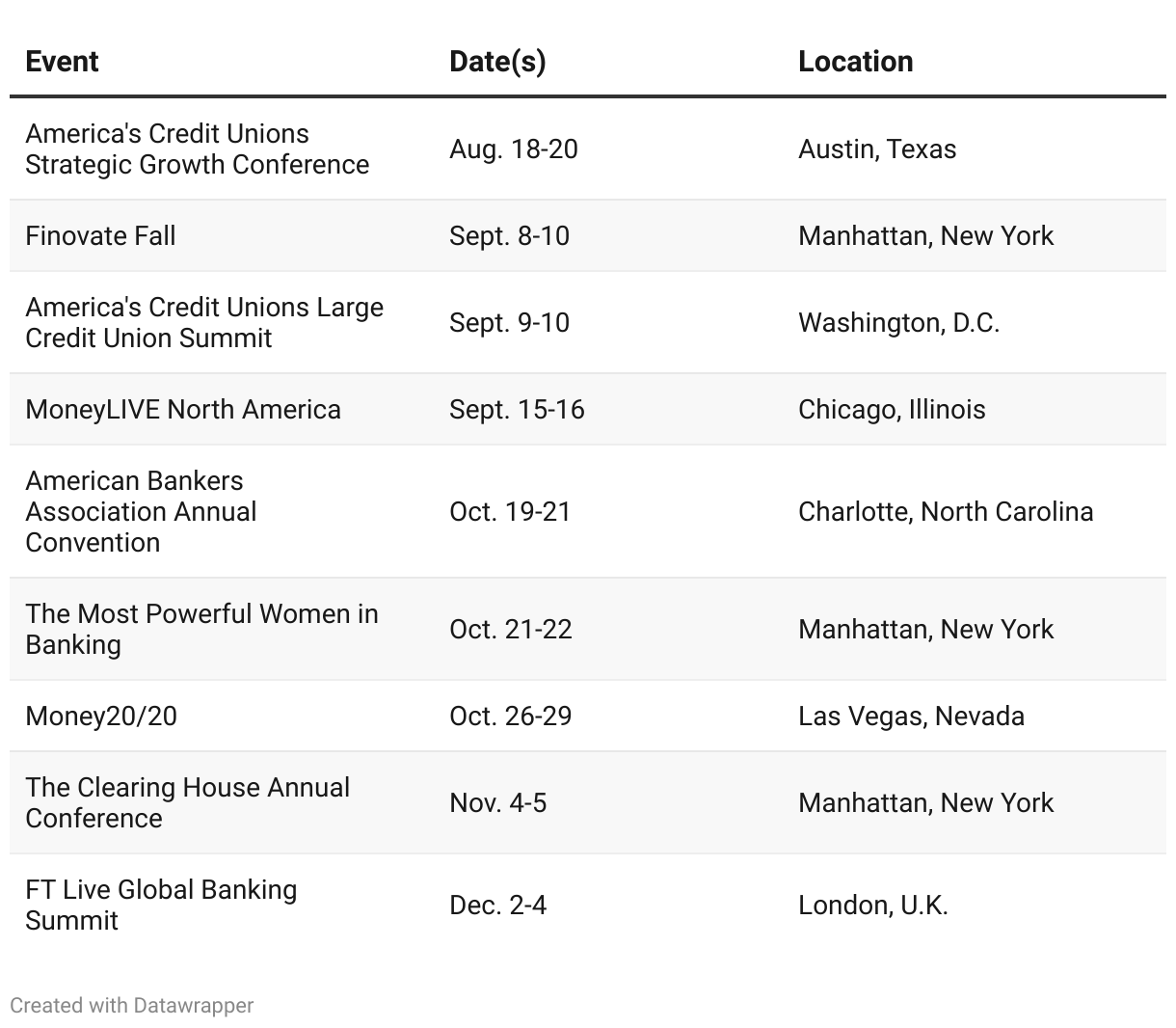Click the Austin, Texas location cell
The image size is (1176, 1028).
(877, 149)
